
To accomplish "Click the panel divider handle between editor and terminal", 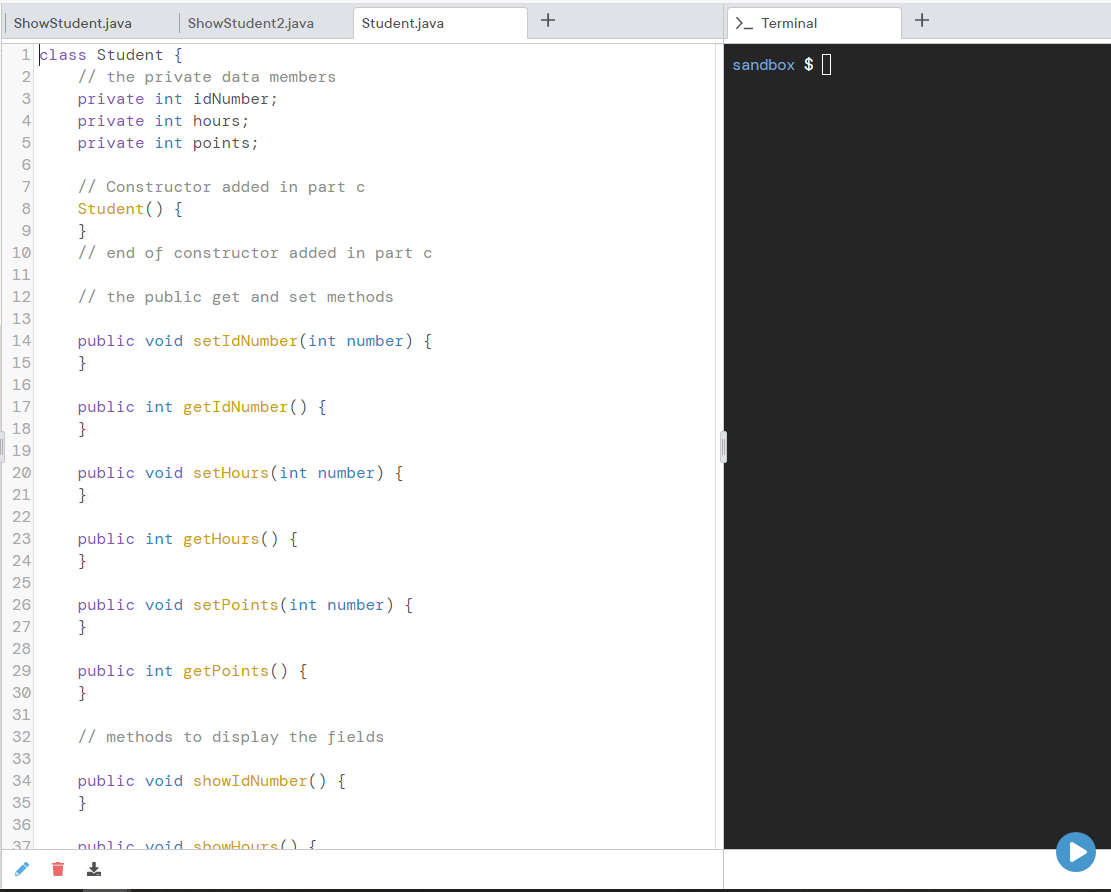I will 723,447.
